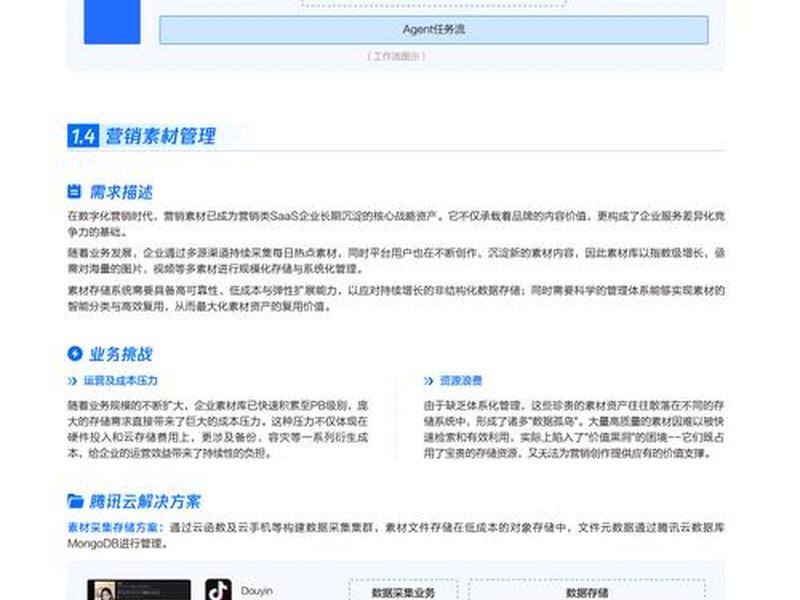The image size is (800, 600).
Task: Click the solid blue square block
Action: pyautogui.click(x=112, y=22)
